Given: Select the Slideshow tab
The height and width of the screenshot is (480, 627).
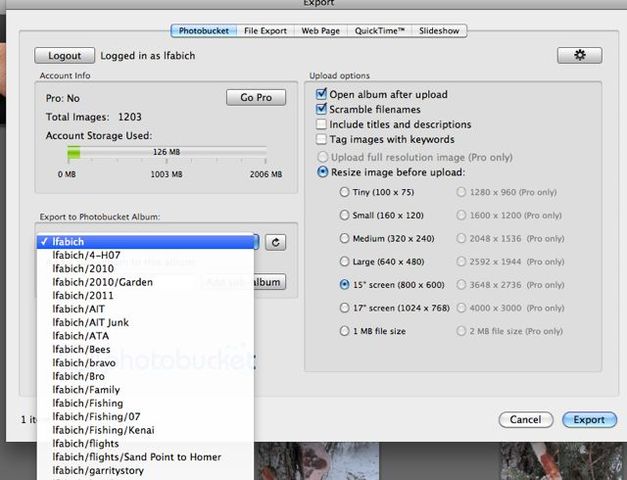Looking at the screenshot, I should [439, 31].
